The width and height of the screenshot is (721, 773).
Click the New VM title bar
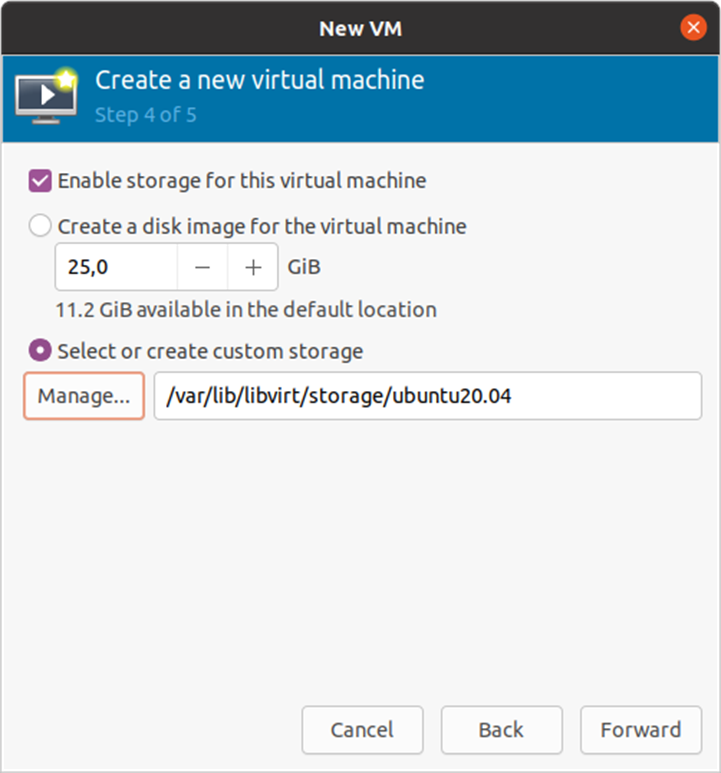[x=360, y=27]
